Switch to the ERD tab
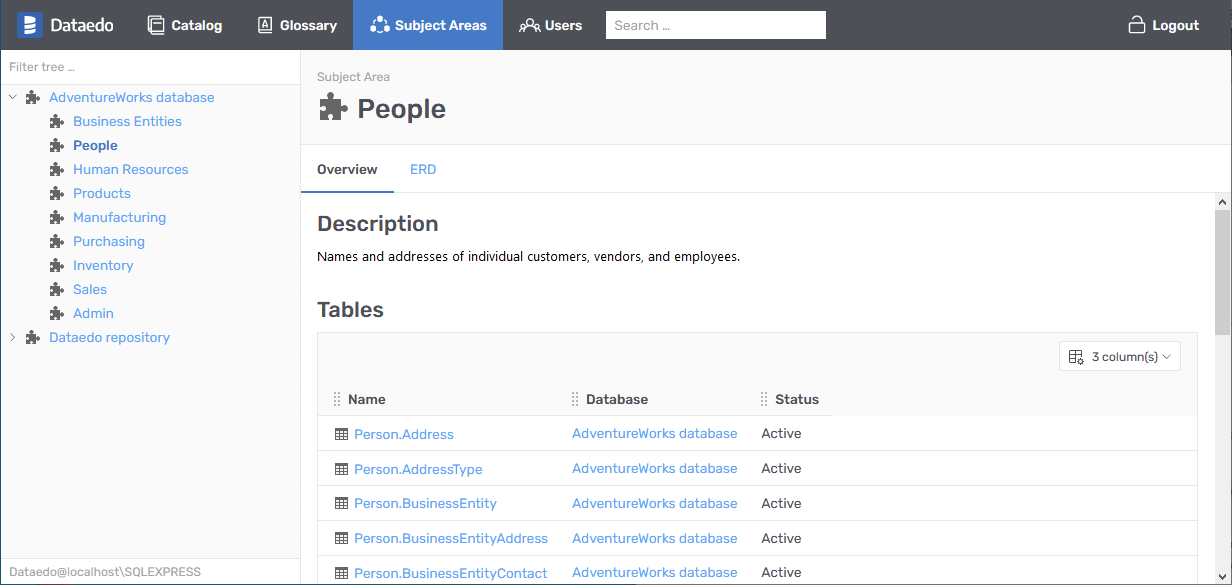The image size is (1232, 585). click(423, 170)
